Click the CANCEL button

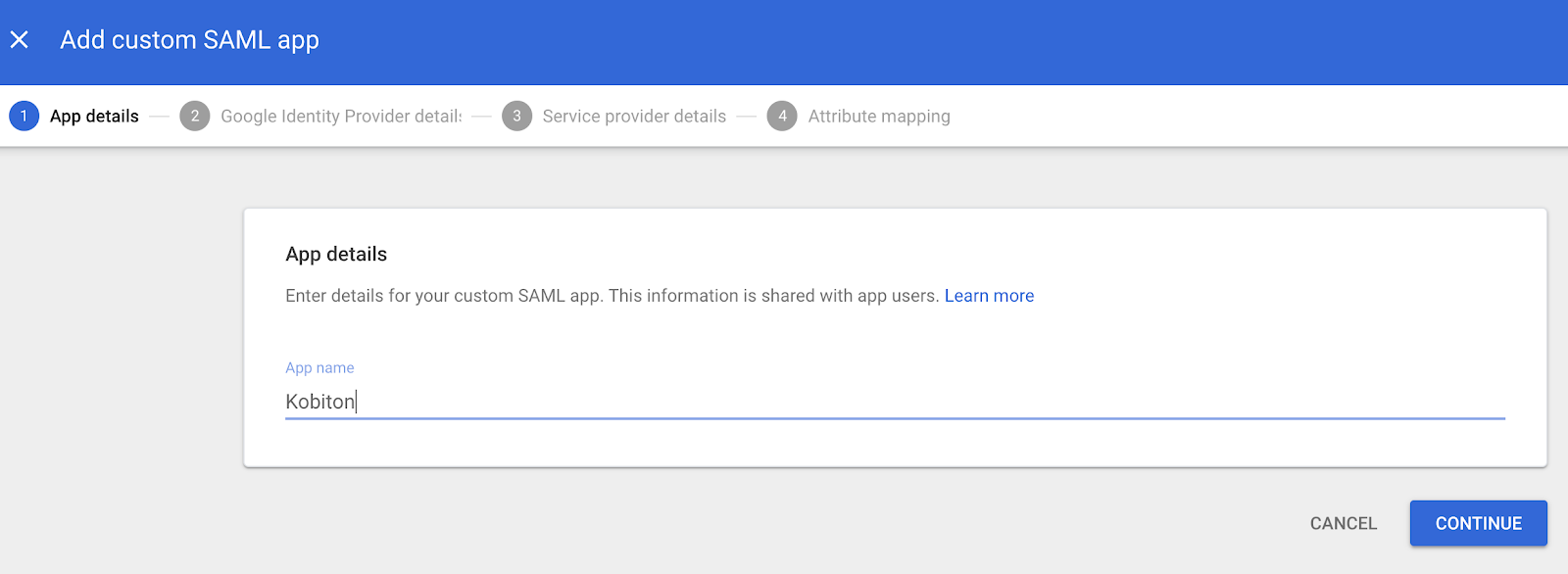coord(1344,523)
